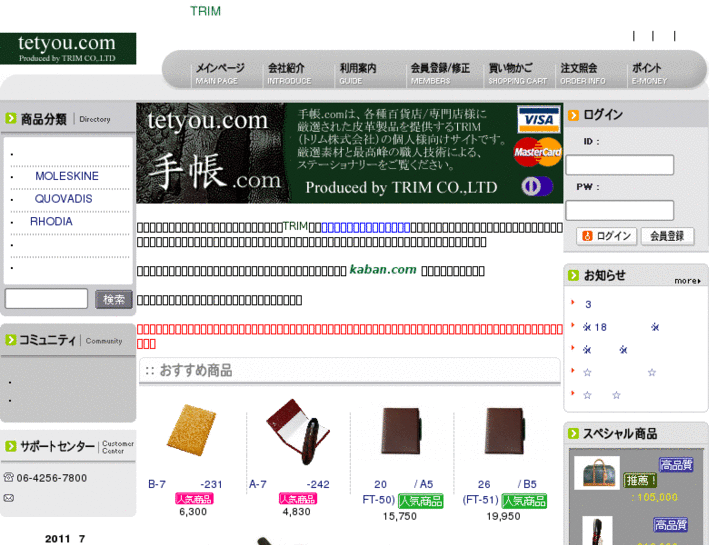The width and height of the screenshot is (727, 545).
Task: Click the pink 人気商品 badge under A-7
Action: pyautogui.click(x=298, y=499)
